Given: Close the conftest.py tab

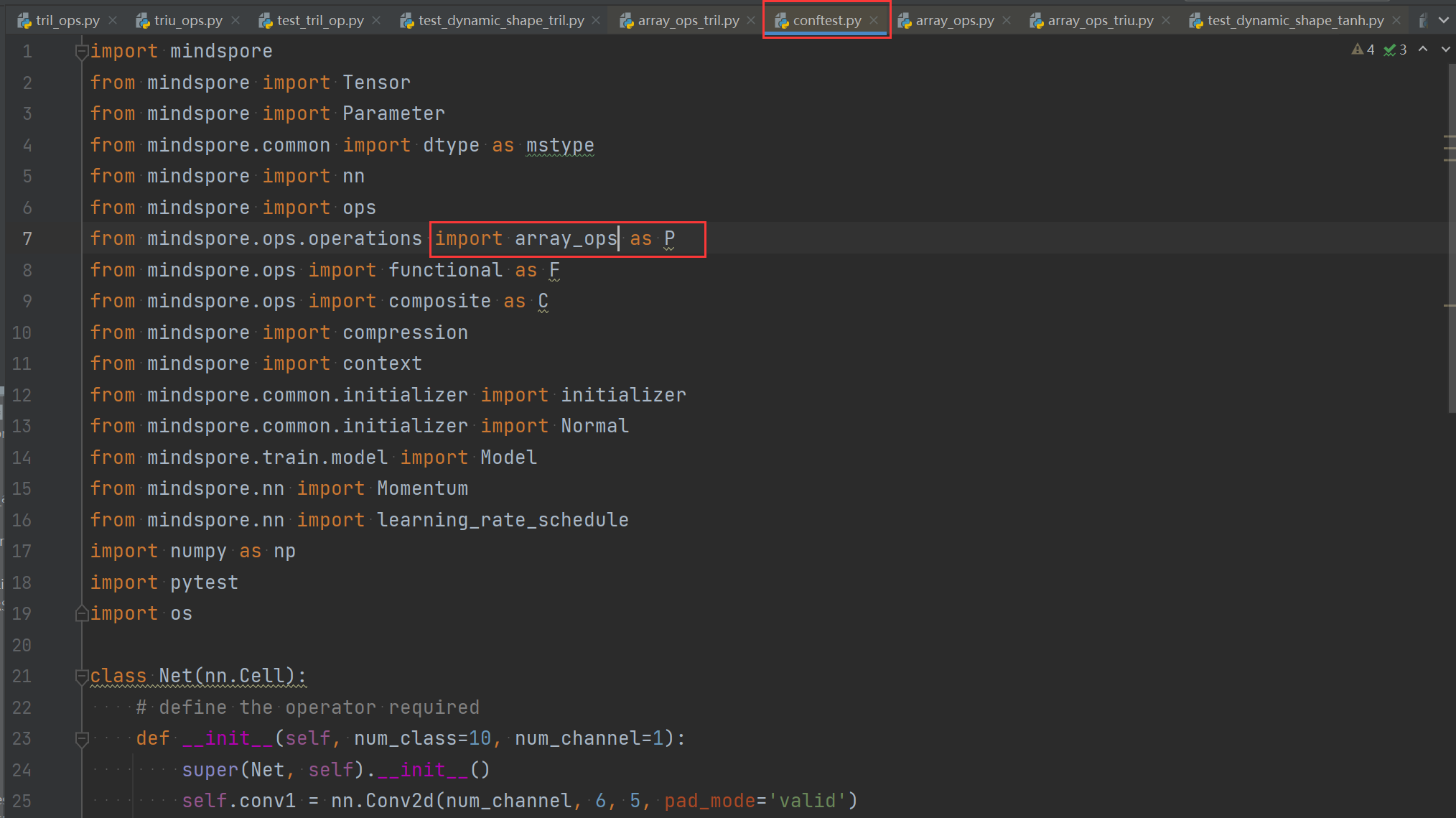Looking at the screenshot, I should (x=874, y=20).
